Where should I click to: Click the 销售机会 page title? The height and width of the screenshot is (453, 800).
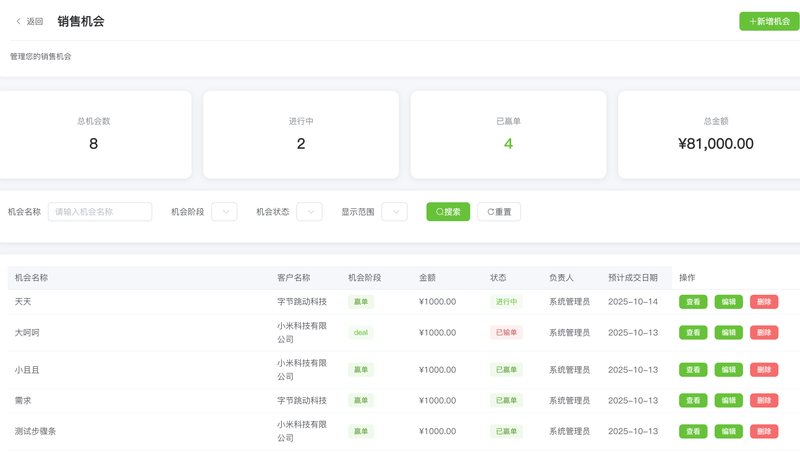pos(81,21)
